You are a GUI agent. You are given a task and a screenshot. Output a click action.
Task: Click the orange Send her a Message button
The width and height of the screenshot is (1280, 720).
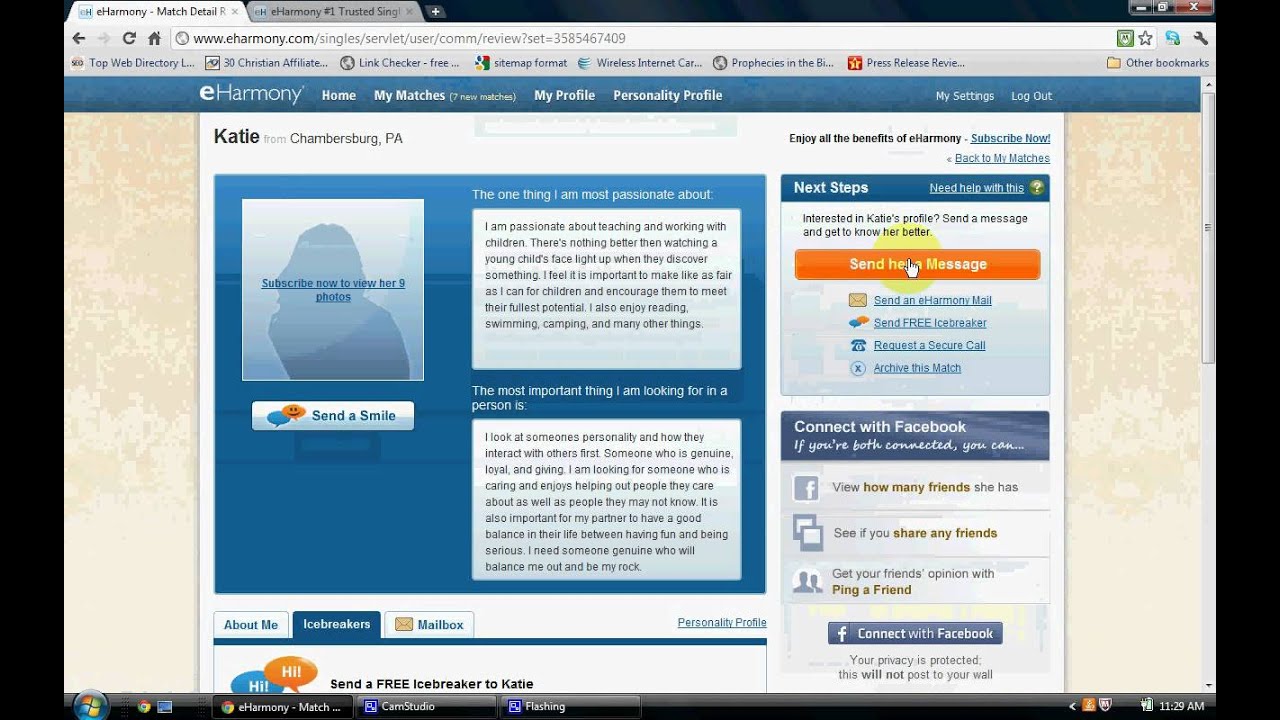[917, 264]
